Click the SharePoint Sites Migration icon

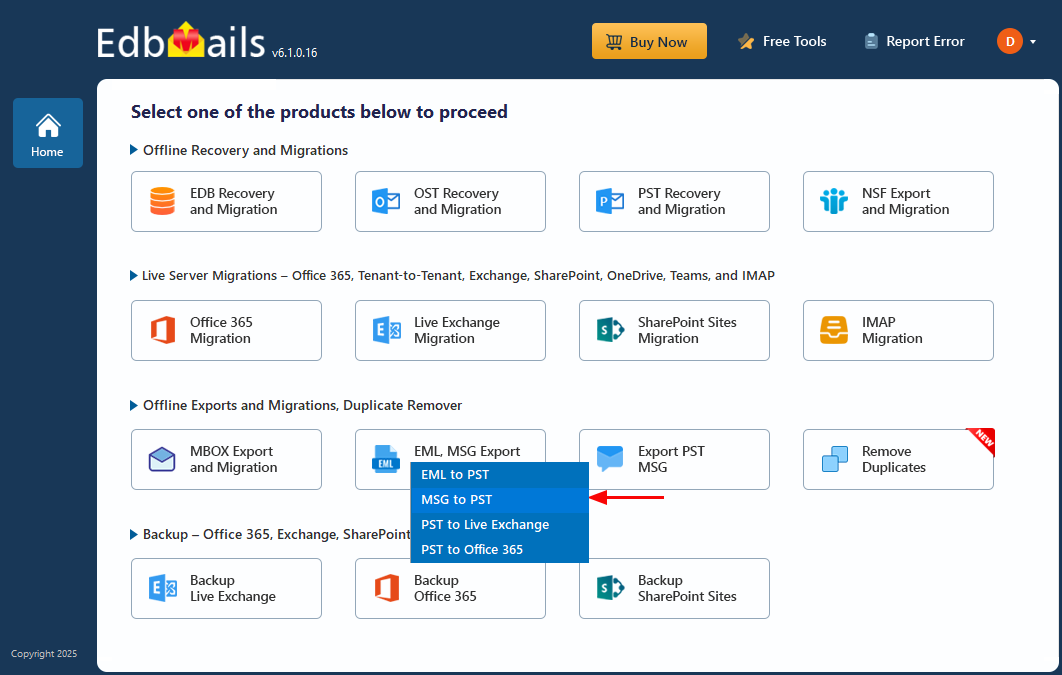[x=610, y=330]
